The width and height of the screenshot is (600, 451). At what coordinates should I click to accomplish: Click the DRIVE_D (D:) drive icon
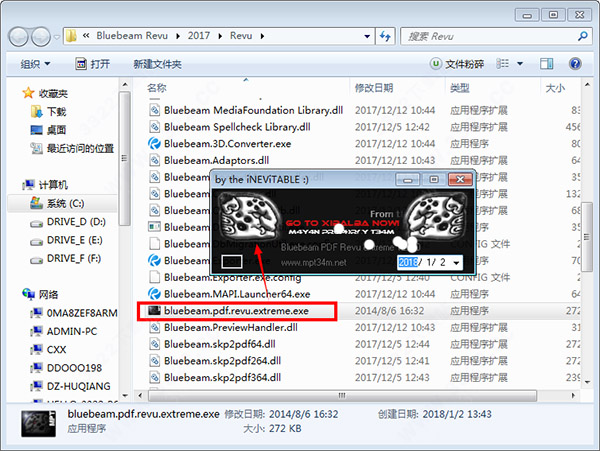[x=37, y=223]
